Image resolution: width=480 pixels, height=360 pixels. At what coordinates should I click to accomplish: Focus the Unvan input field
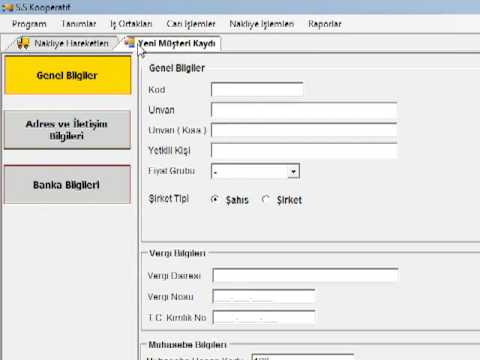[x=304, y=110]
